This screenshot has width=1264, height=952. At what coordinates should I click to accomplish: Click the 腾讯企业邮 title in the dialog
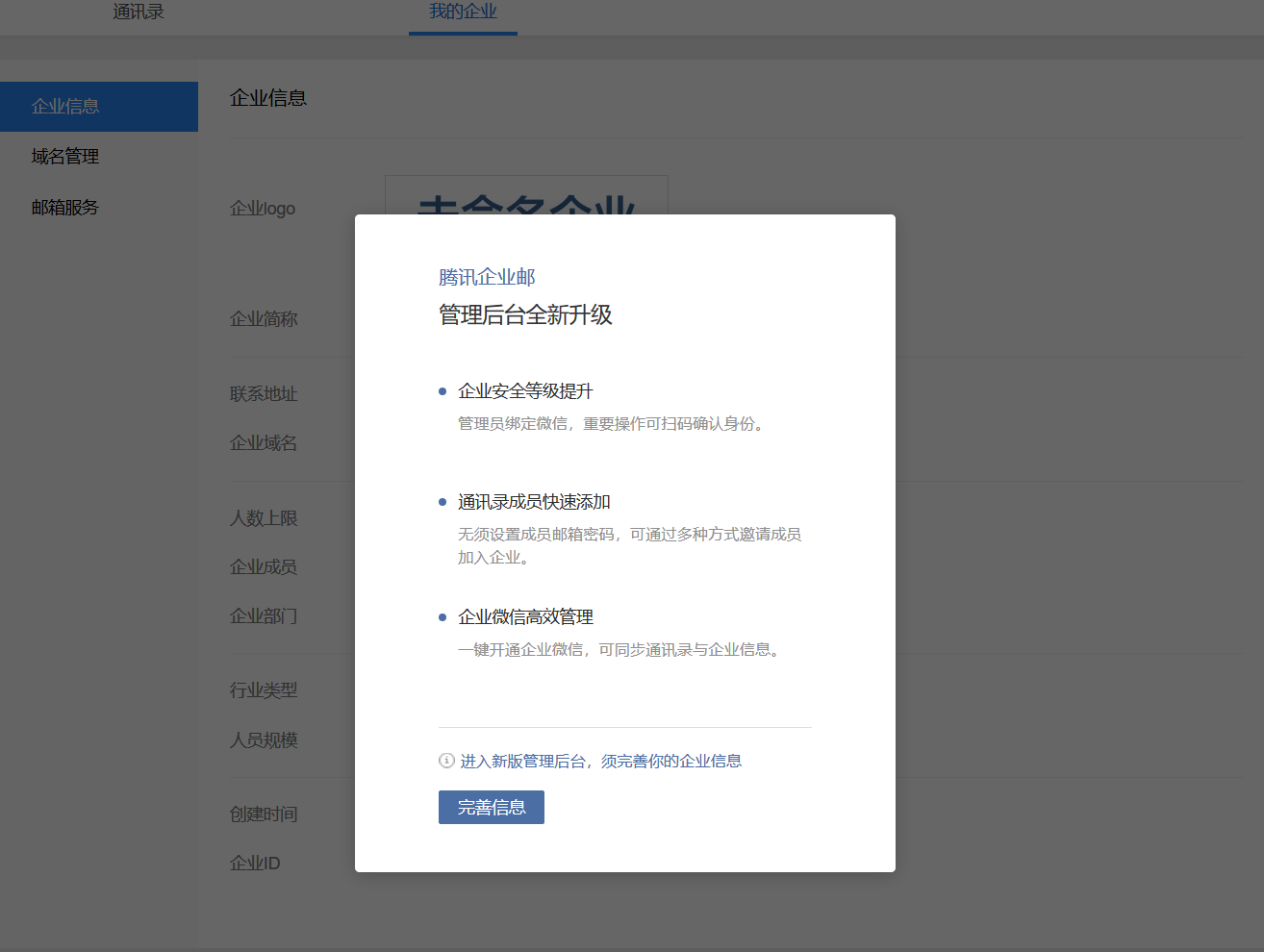(487, 278)
